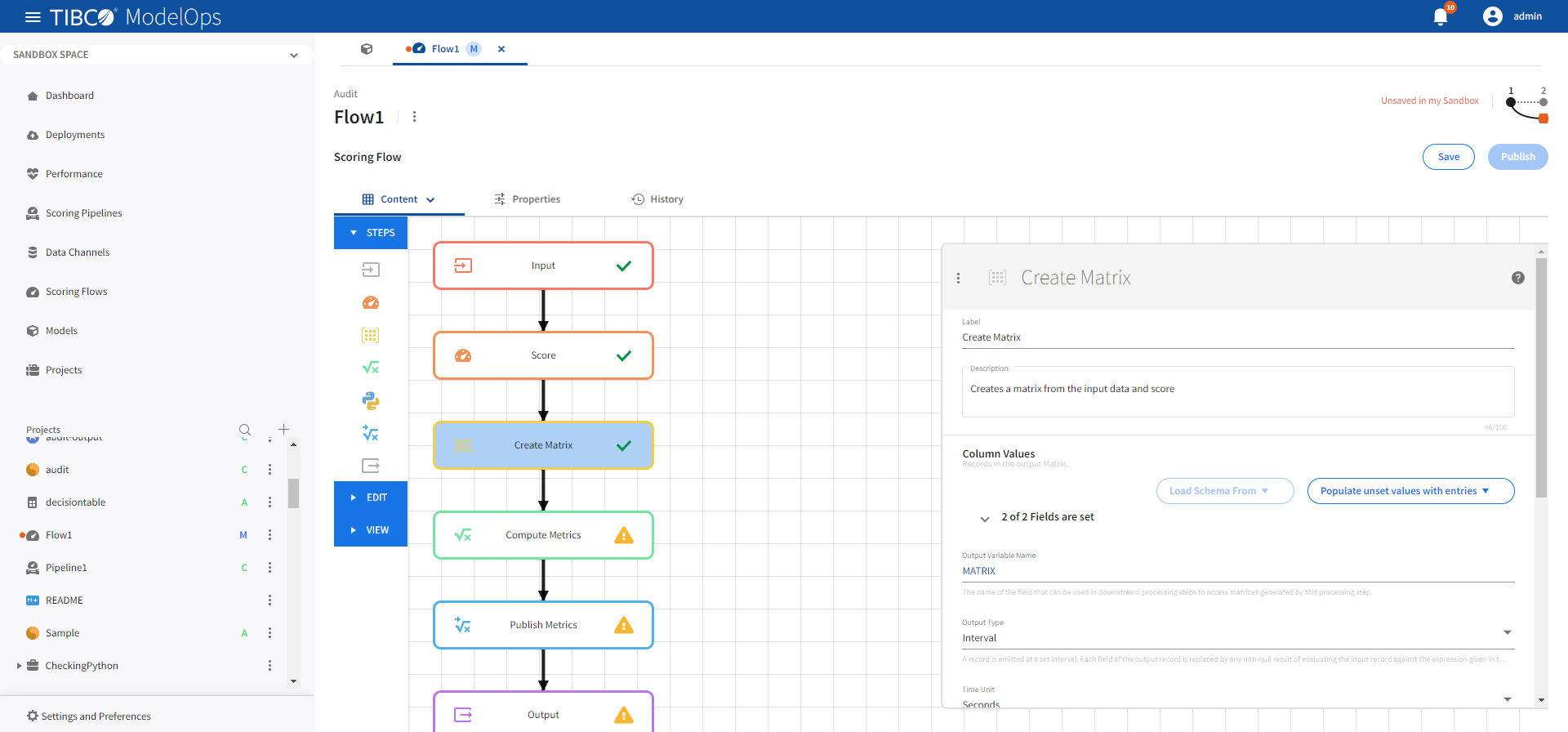Expand the CheckingPython project tree
1568x732 pixels.
click(x=20, y=666)
